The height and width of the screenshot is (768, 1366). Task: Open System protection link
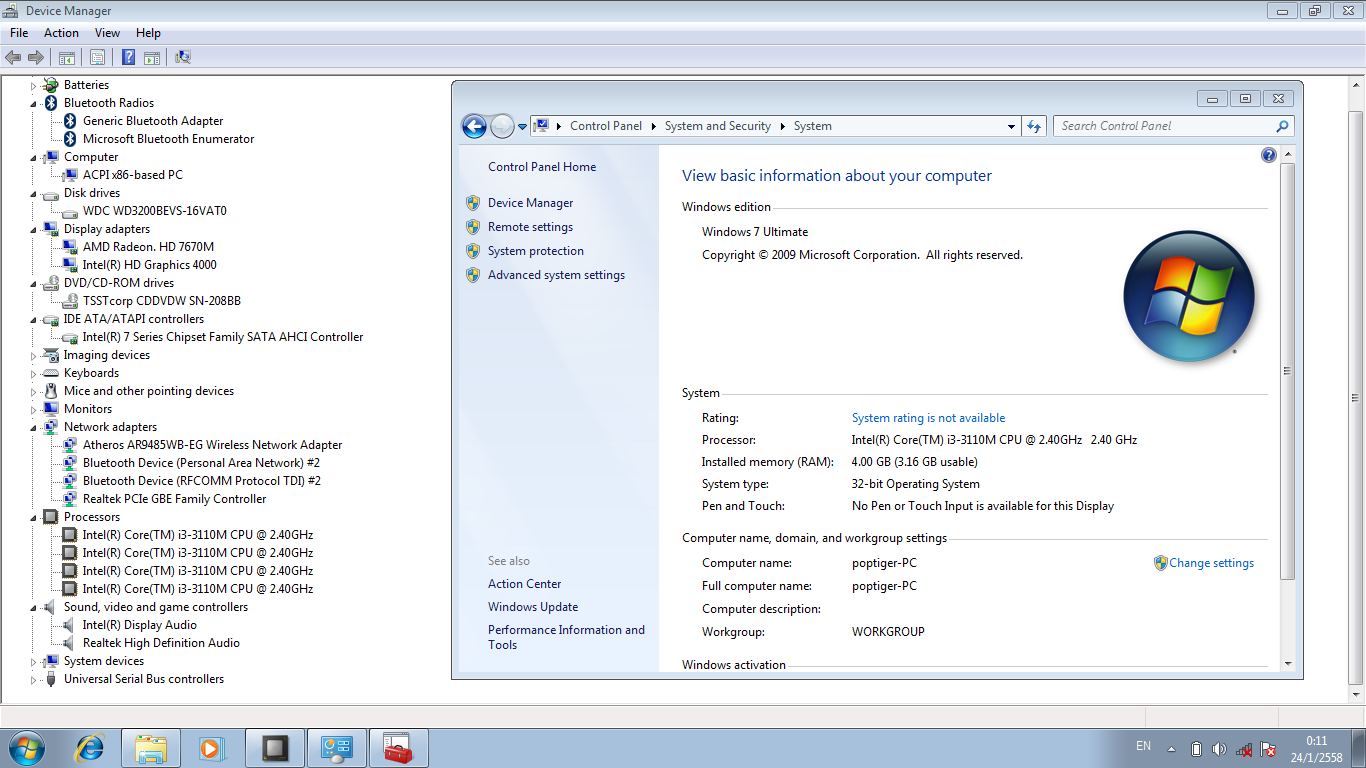[536, 251]
